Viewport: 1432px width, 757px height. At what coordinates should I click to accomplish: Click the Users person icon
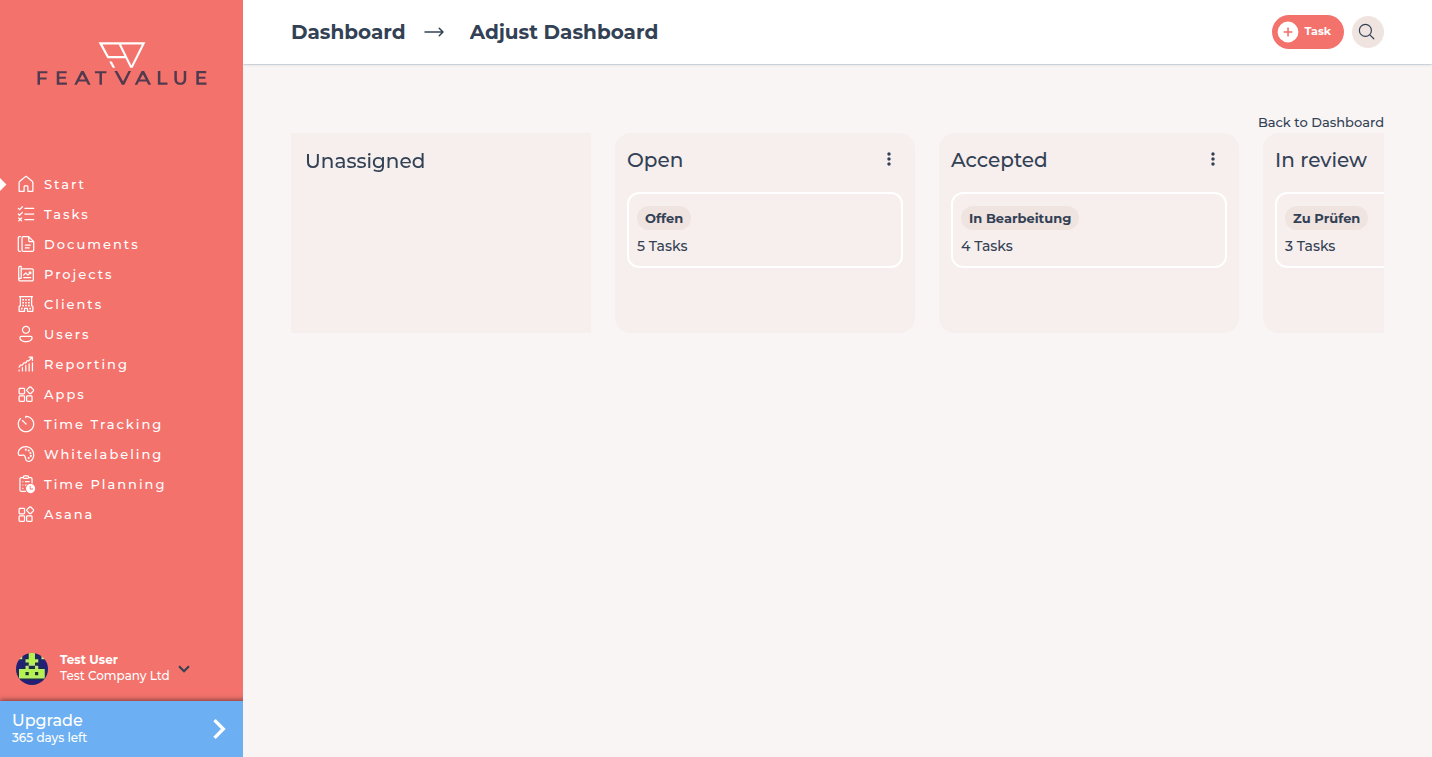tap(26, 334)
